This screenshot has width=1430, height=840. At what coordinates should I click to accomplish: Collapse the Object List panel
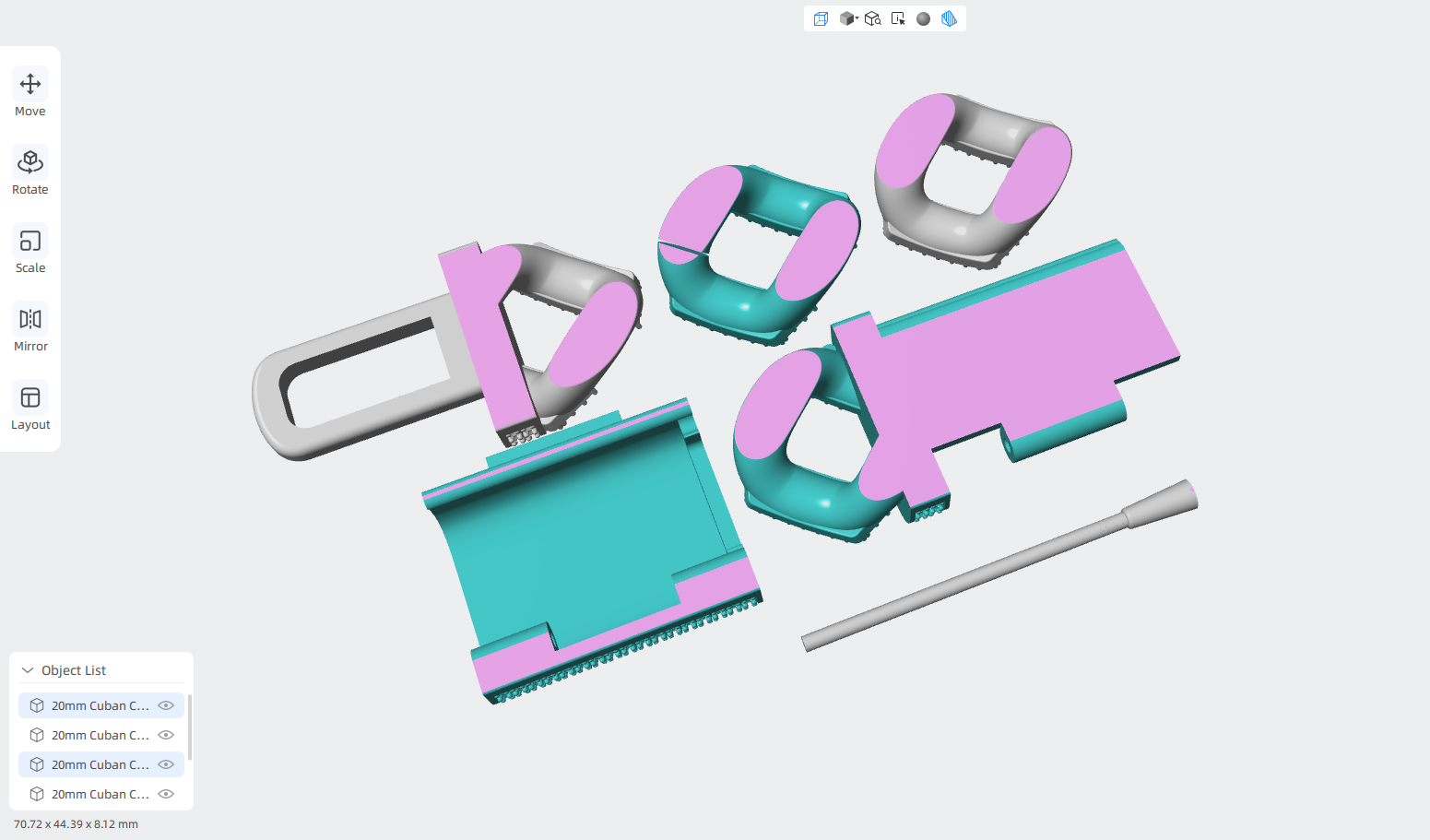click(28, 670)
